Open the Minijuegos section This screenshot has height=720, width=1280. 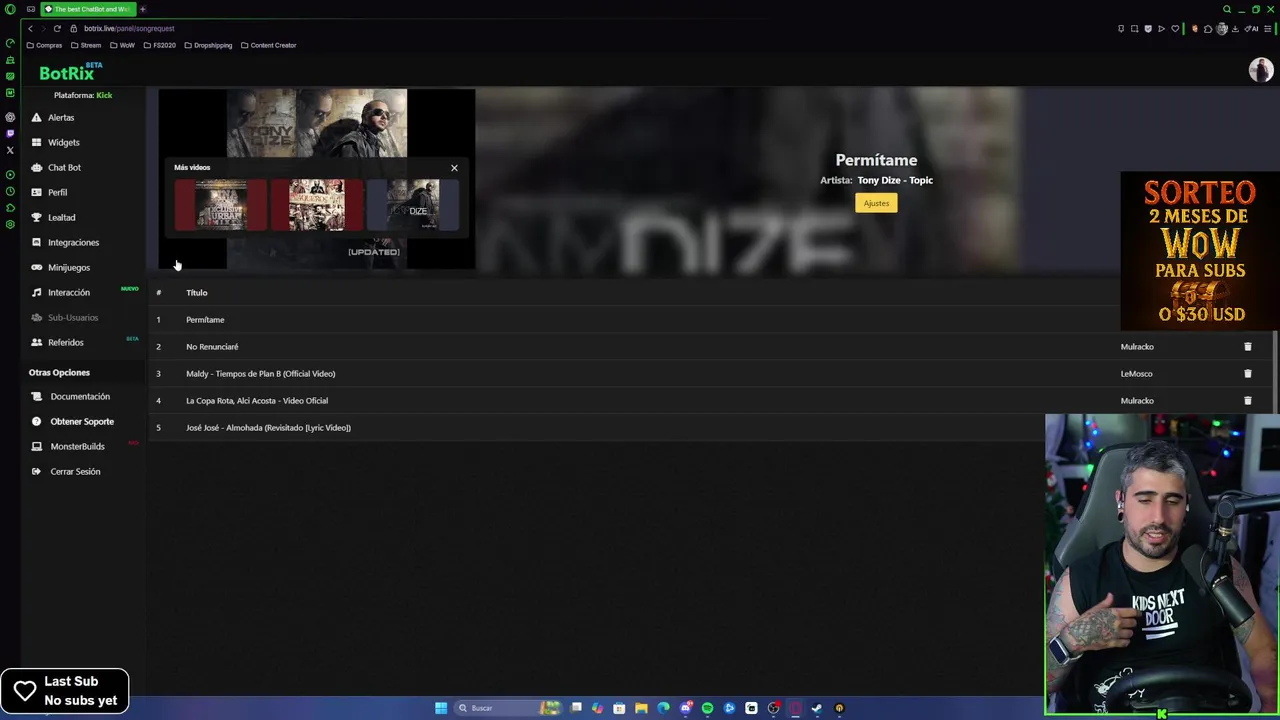(69, 267)
